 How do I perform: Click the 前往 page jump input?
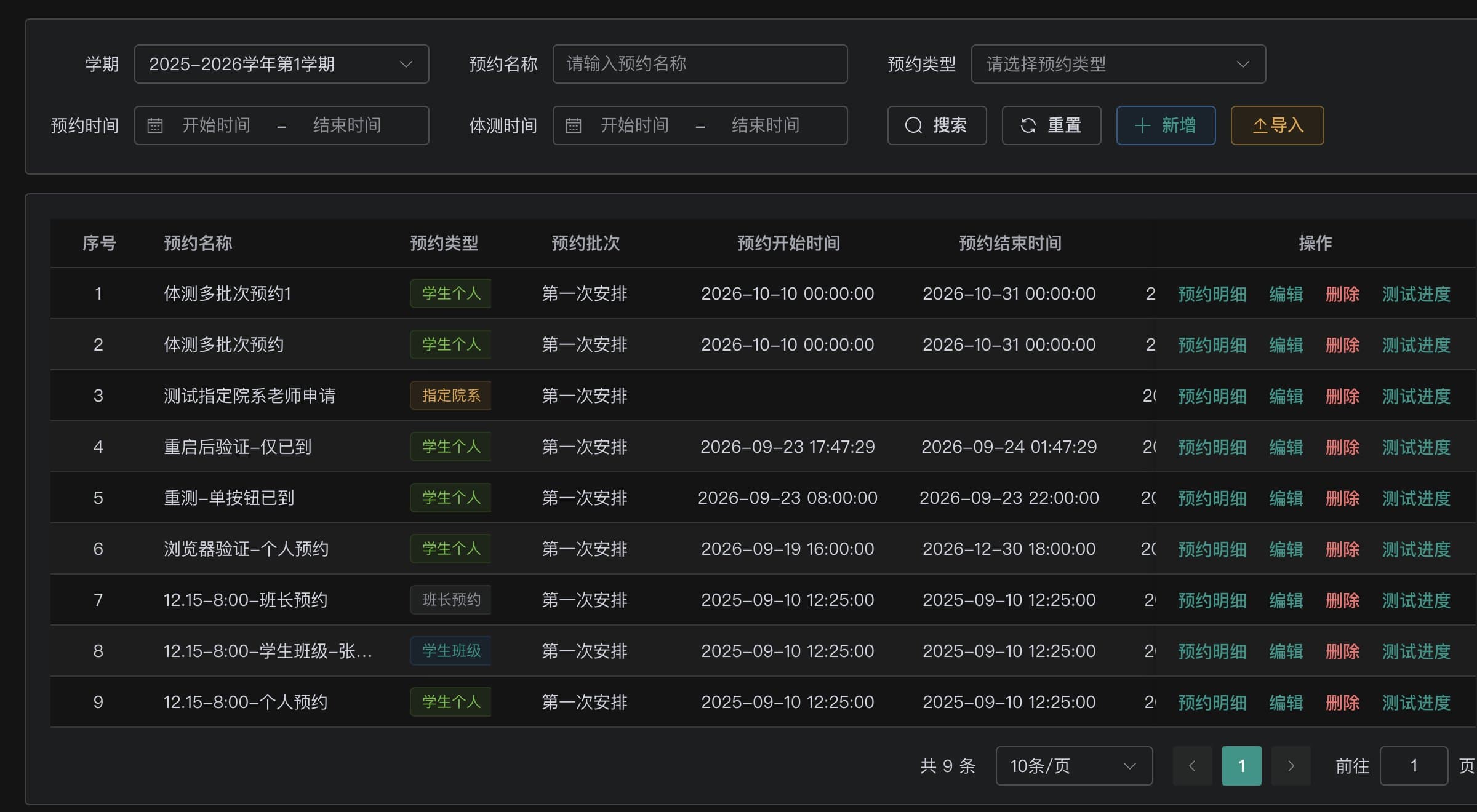(x=1414, y=766)
